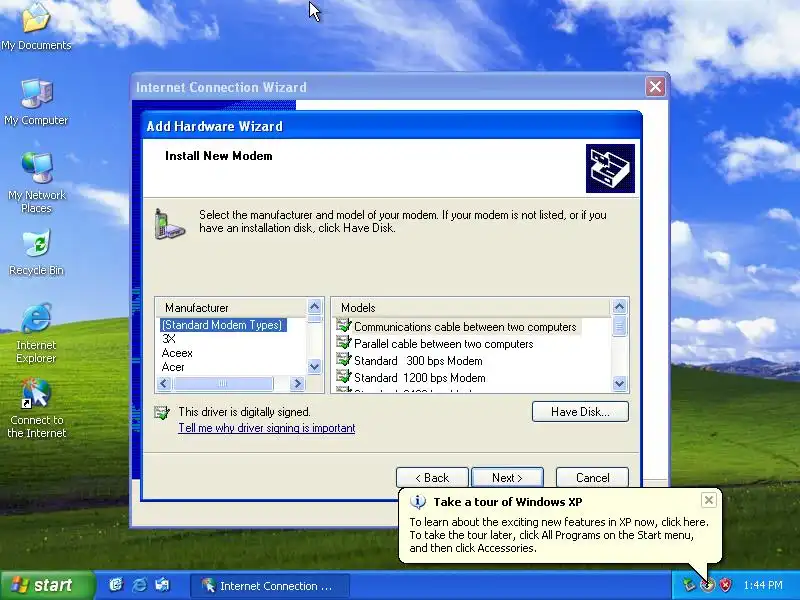800x600 pixels.
Task: Click Standard 300 bps signed-driver icon
Action: click(x=343, y=360)
